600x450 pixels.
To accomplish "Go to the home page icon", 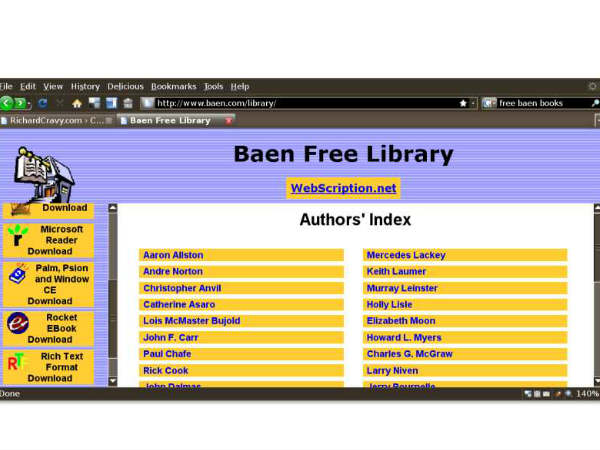I will [x=77, y=103].
